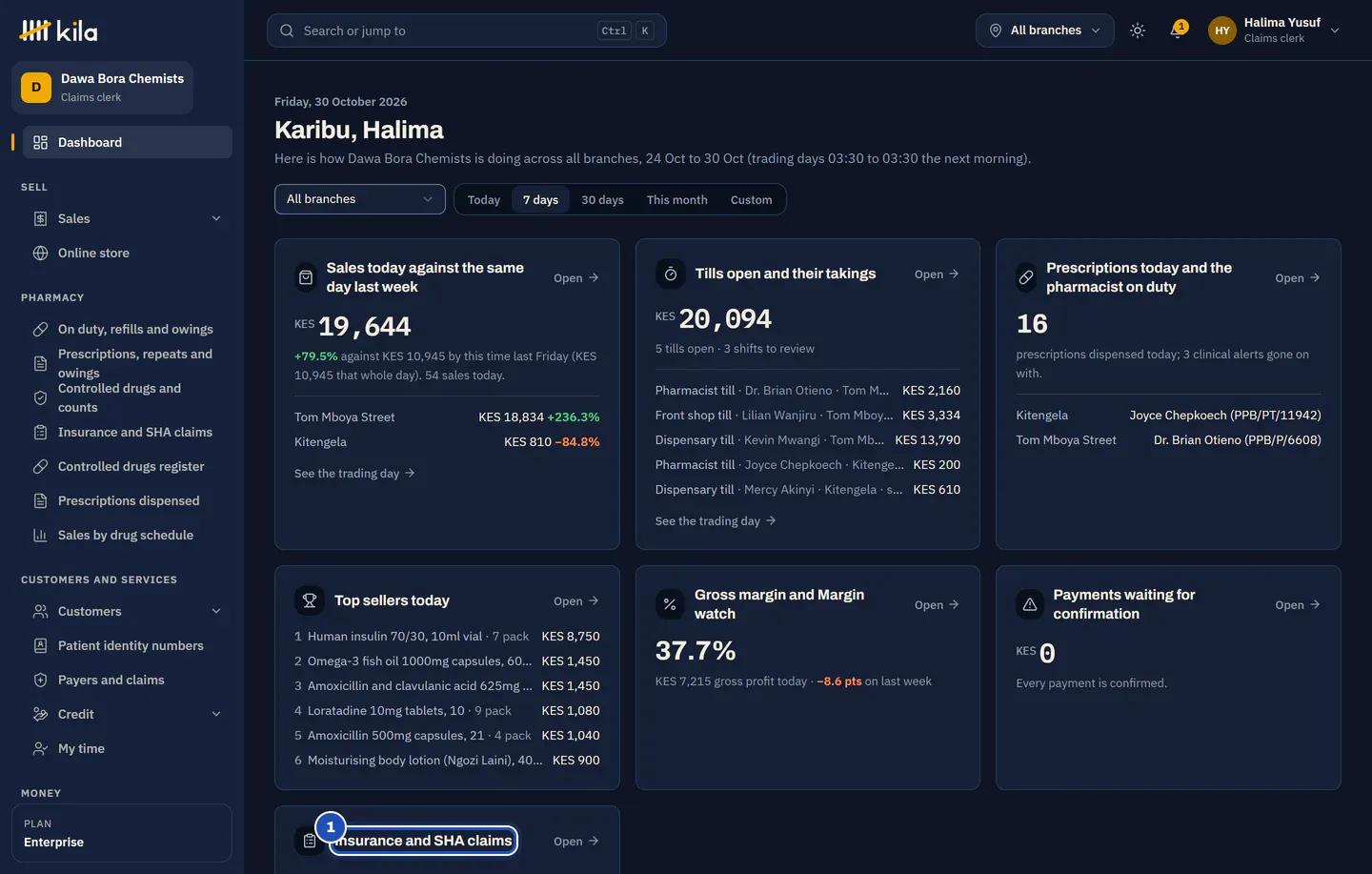The width and height of the screenshot is (1372, 874).
Task: Click the Sales receipt icon in sidebar
Action: [x=40, y=218]
